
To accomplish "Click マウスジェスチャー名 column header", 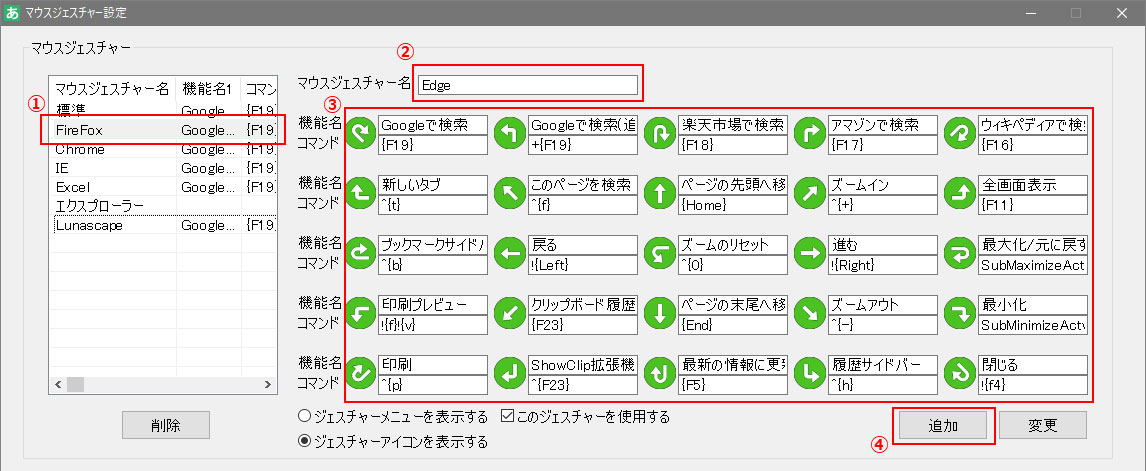I will (x=113, y=89).
